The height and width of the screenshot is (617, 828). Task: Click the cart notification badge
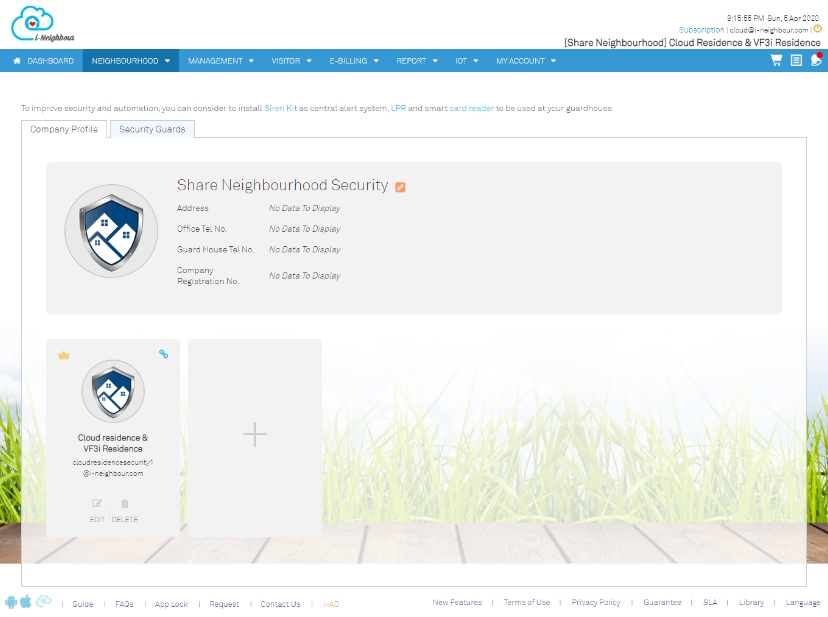pyautogui.click(x=820, y=55)
